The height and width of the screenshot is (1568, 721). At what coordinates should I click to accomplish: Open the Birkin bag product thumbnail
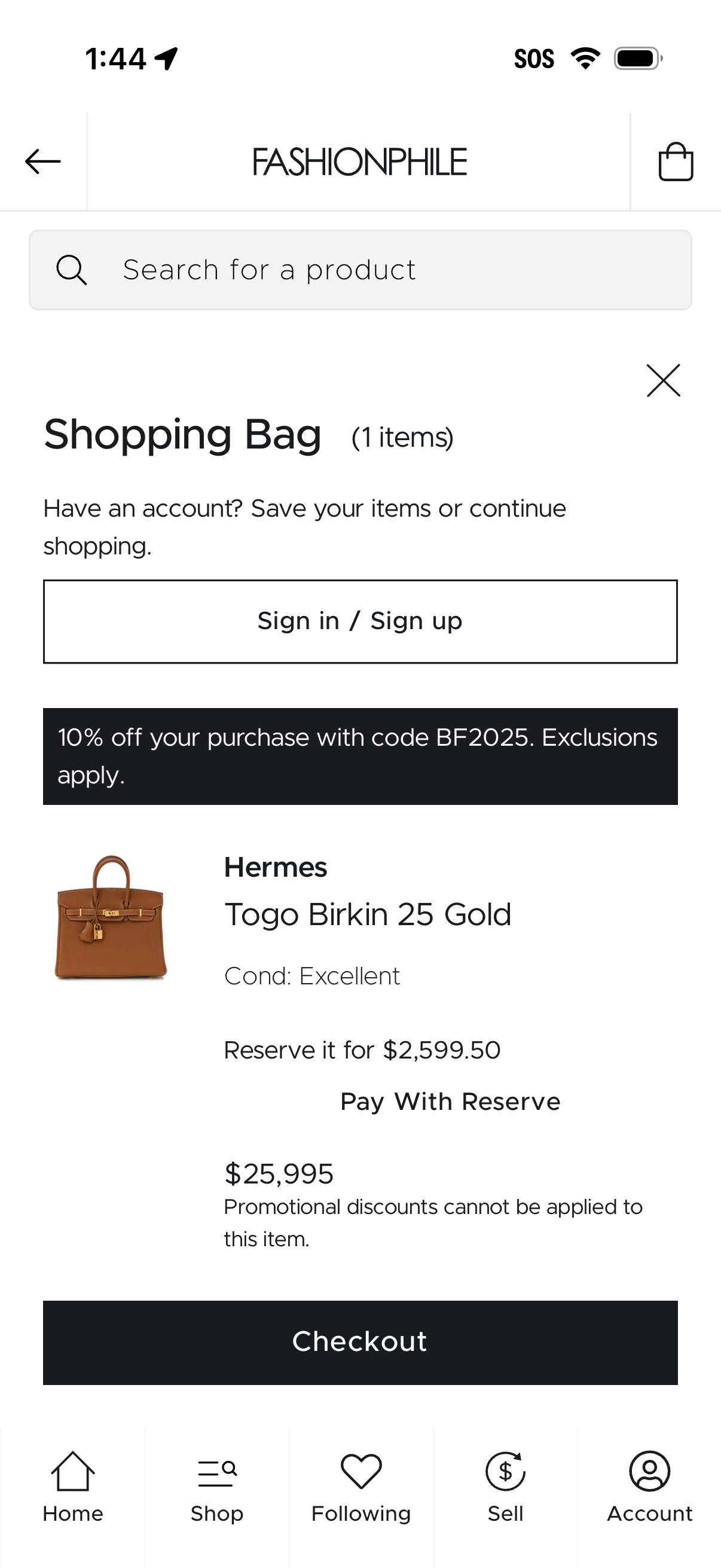(111, 917)
